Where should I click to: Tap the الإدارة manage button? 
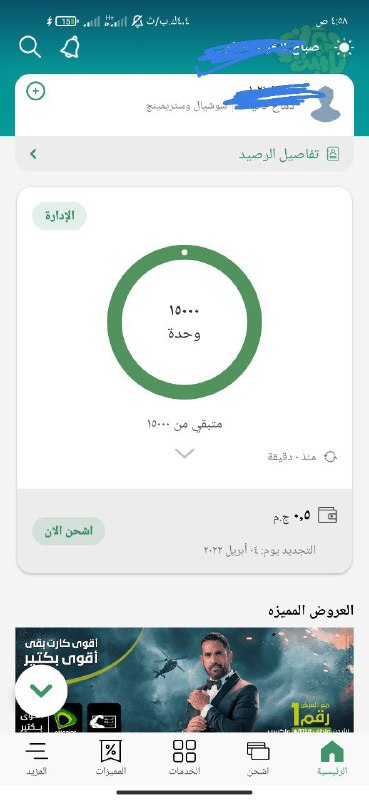click(x=59, y=216)
